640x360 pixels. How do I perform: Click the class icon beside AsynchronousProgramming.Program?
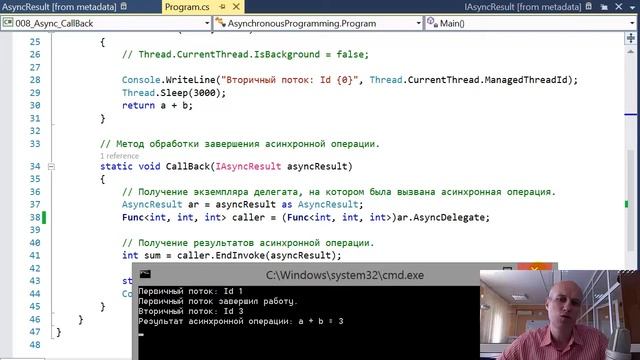(x=220, y=23)
